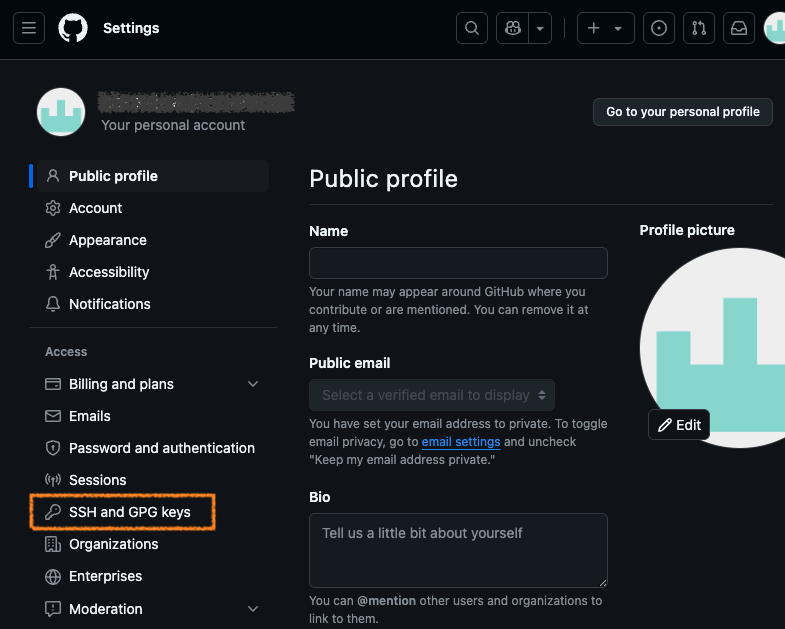Open the hamburger navigation menu
The width and height of the screenshot is (785, 629).
[x=29, y=28]
